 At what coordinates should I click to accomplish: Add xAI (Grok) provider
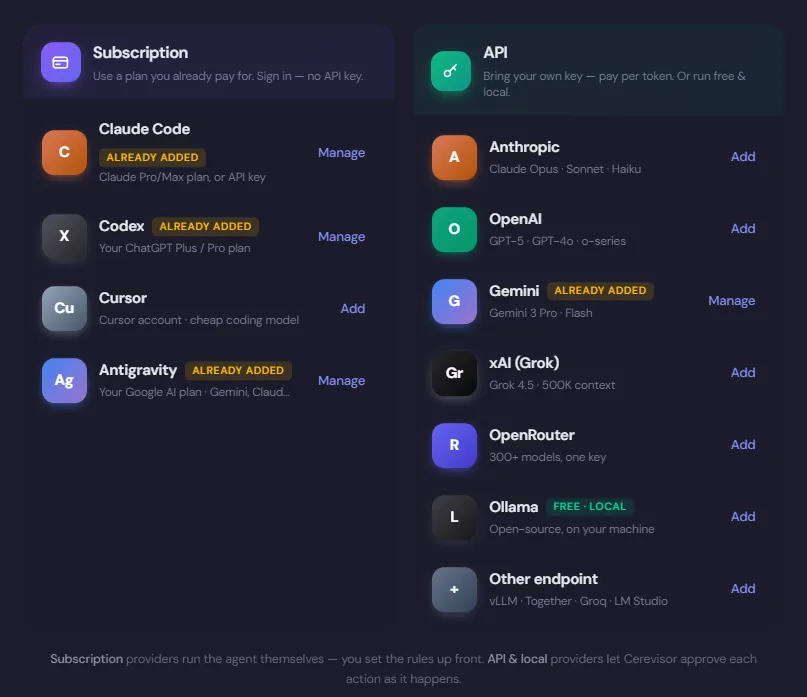point(743,373)
